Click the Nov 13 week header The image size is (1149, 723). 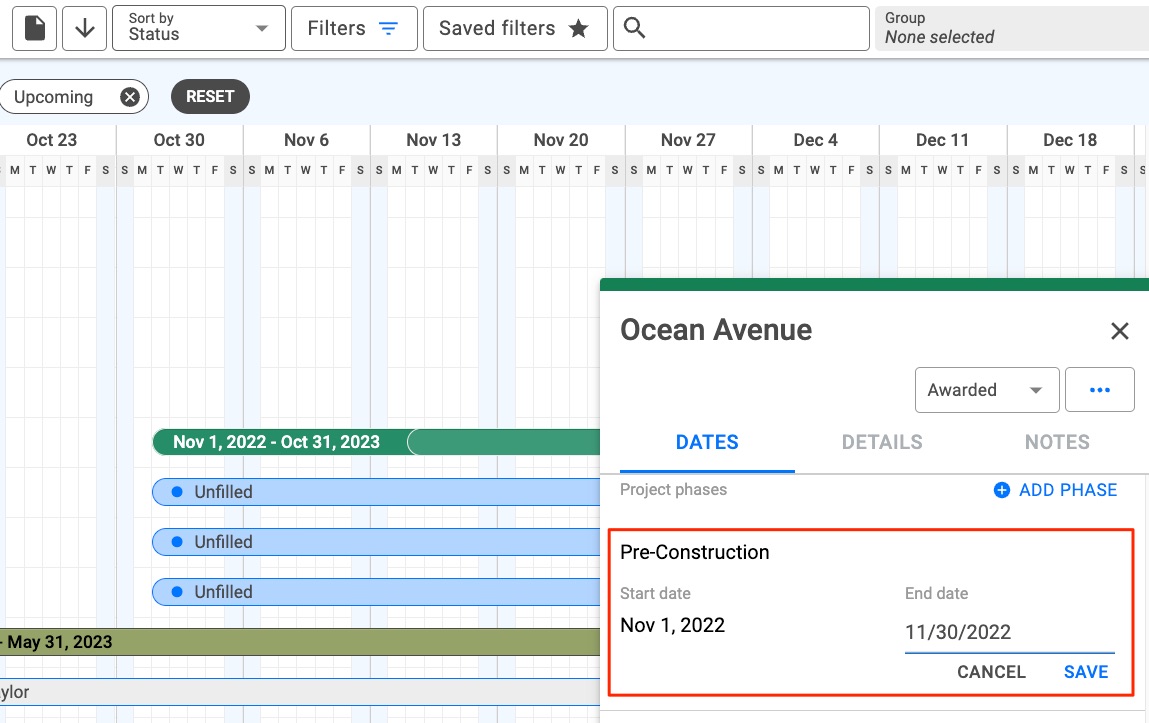[x=434, y=140]
